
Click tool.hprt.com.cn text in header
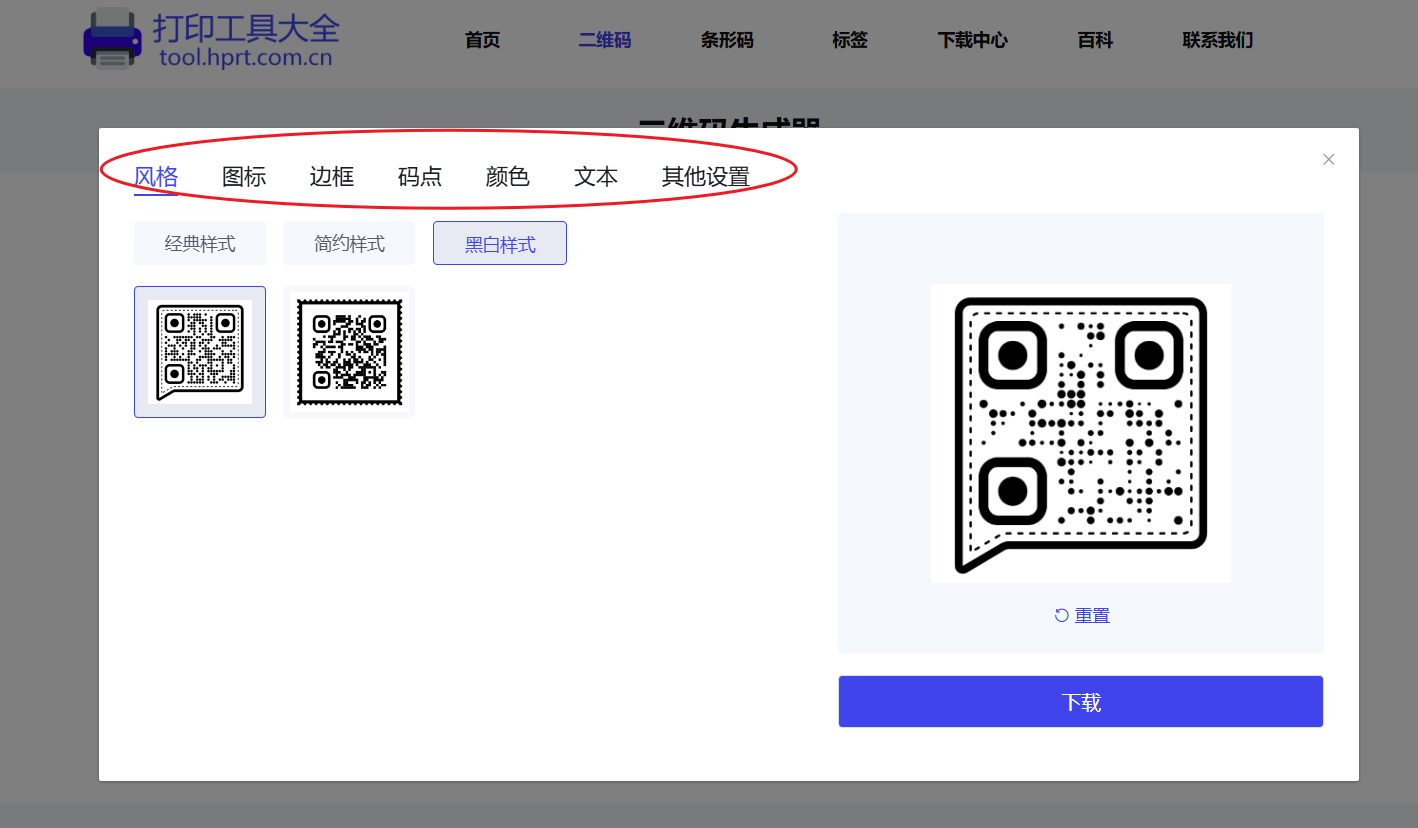245,57
